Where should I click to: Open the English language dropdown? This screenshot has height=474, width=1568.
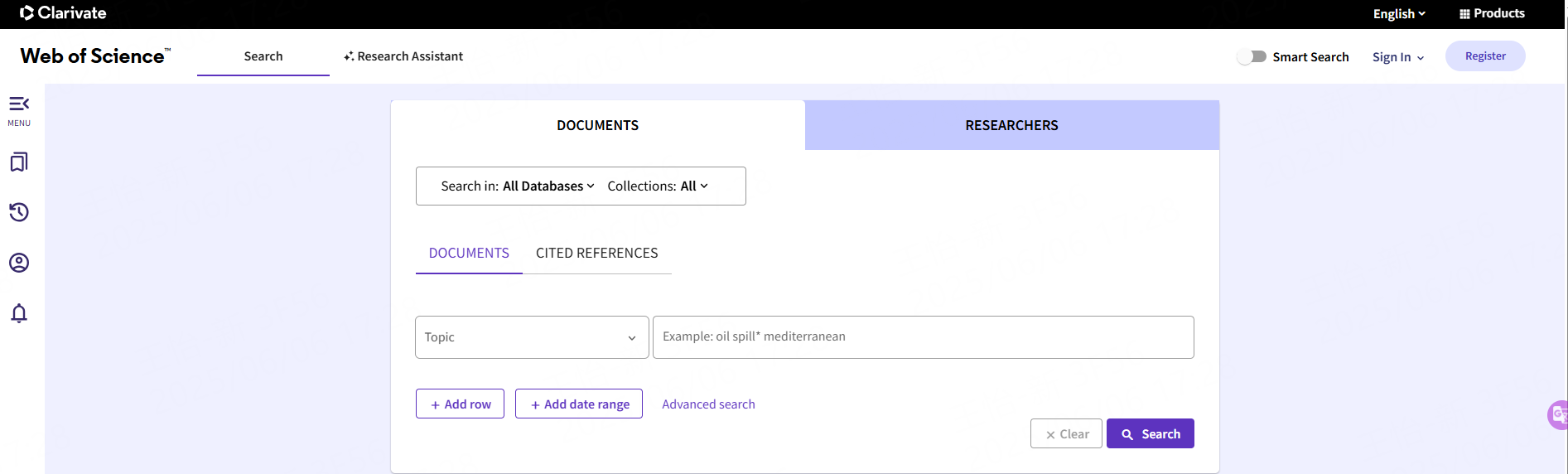point(1399,13)
